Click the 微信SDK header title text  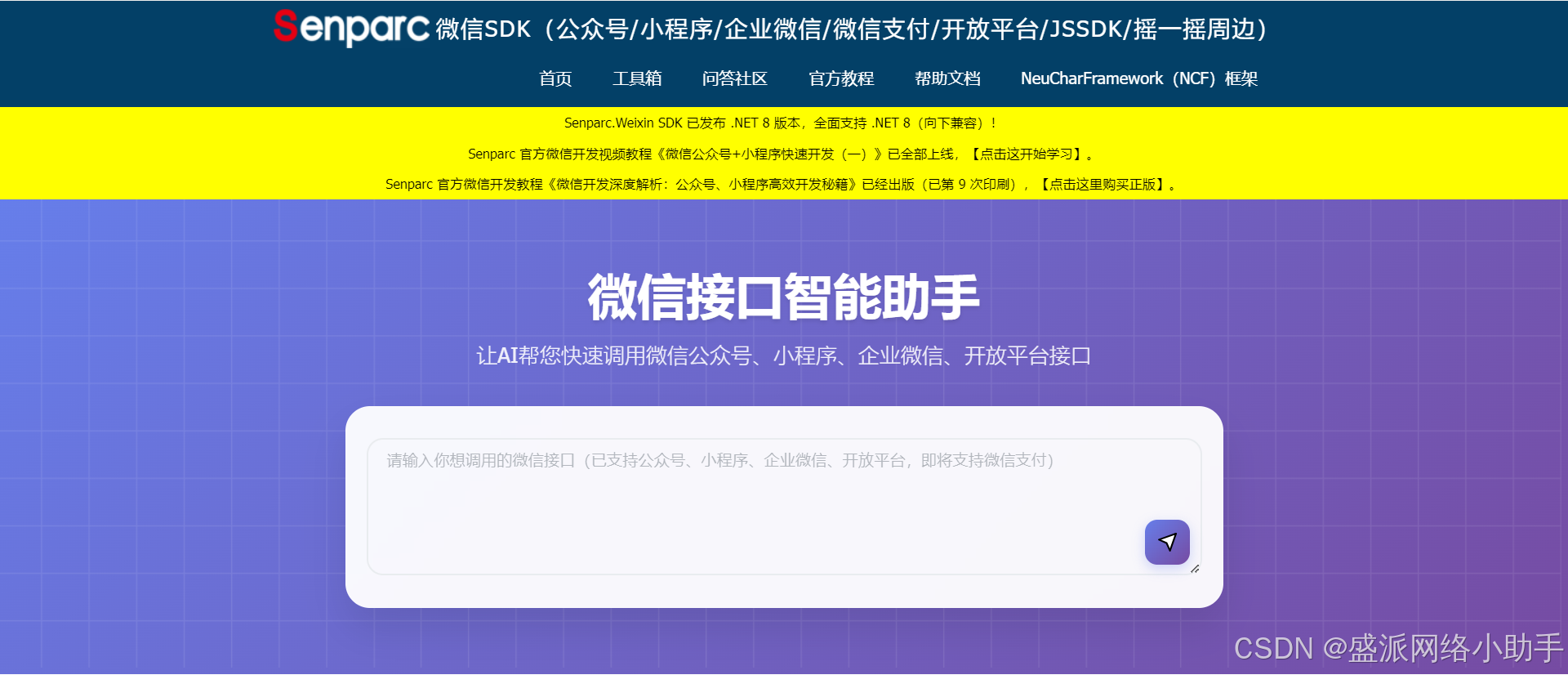(851, 29)
